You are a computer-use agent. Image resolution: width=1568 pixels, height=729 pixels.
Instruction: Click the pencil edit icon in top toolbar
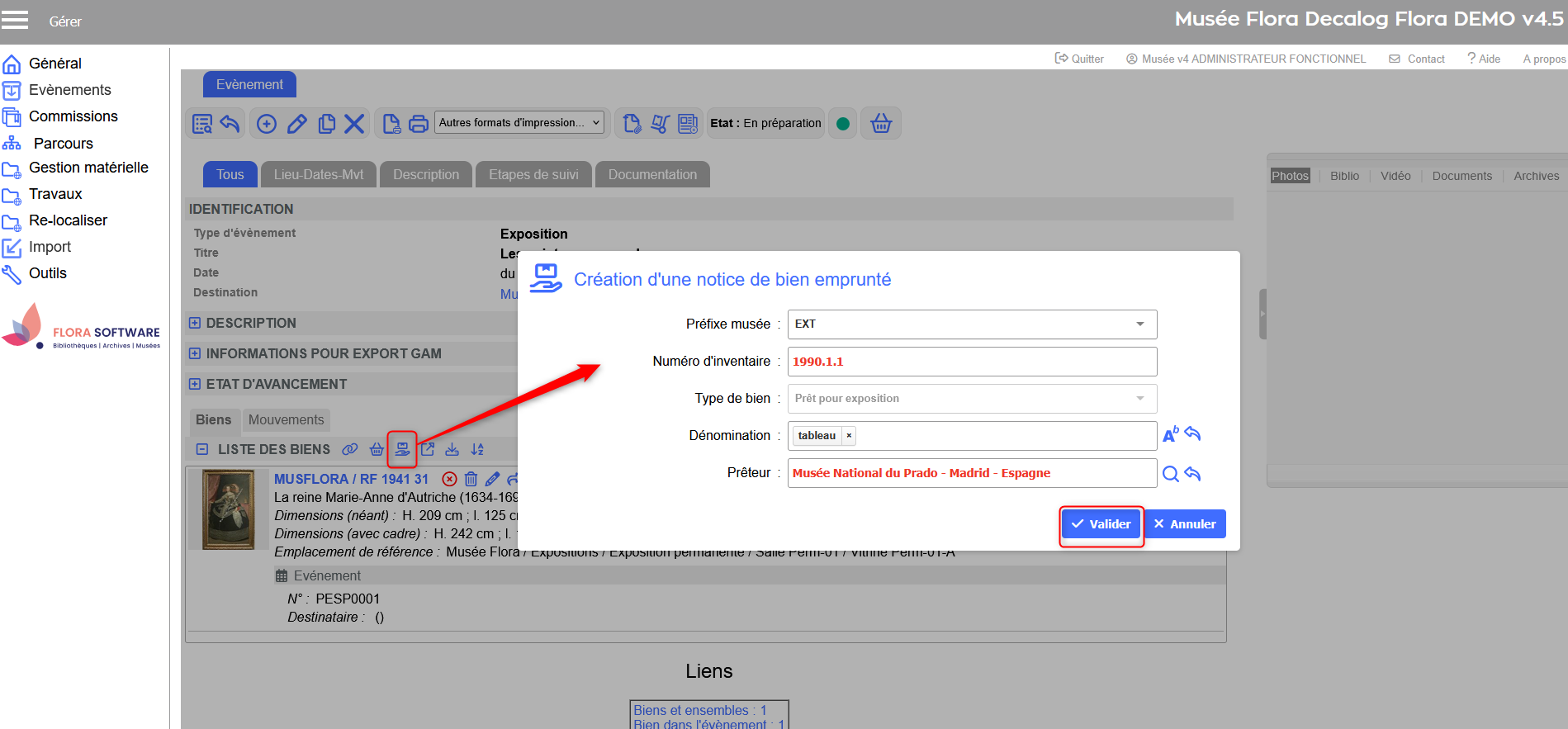(x=297, y=124)
